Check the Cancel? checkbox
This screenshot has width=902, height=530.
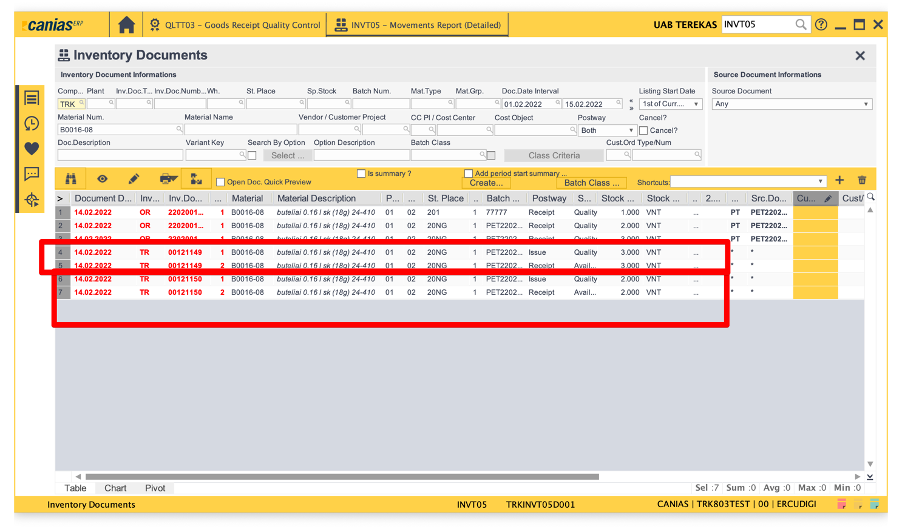tap(644, 130)
